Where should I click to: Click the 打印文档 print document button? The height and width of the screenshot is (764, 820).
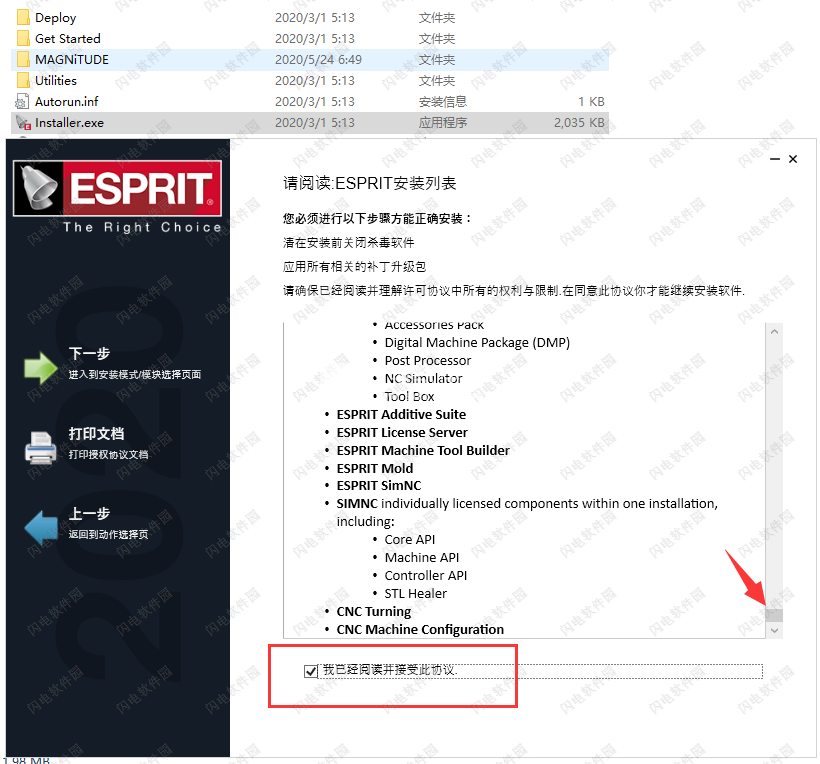pyautogui.click(x=87, y=444)
